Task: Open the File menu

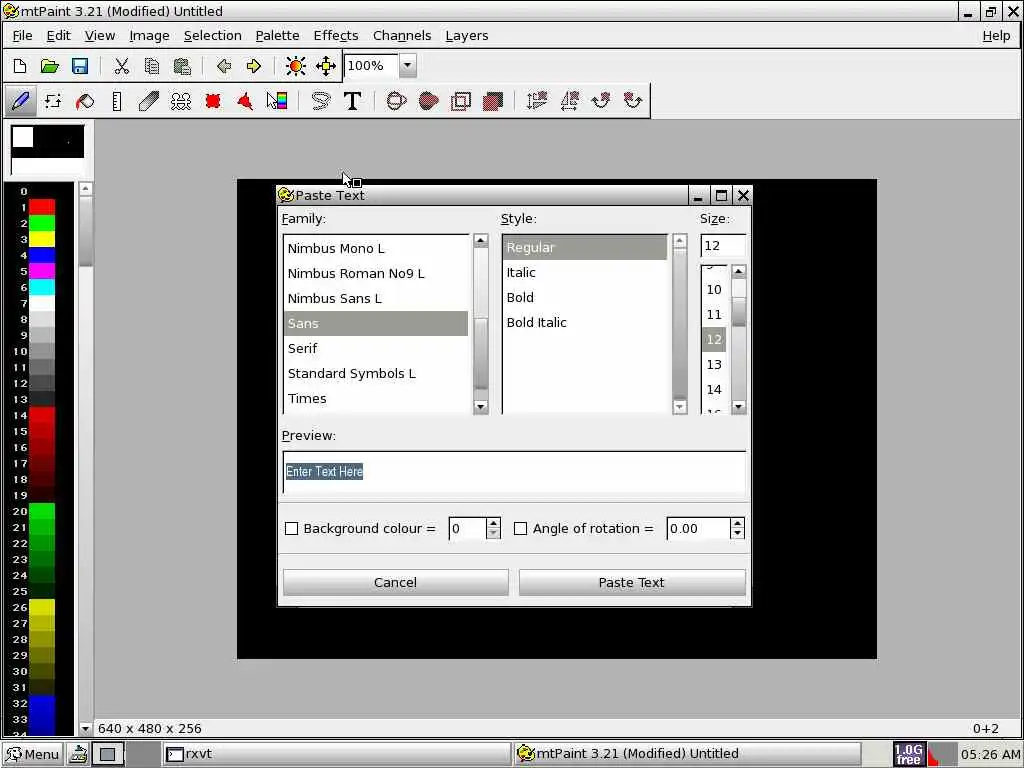Action: click(x=22, y=36)
